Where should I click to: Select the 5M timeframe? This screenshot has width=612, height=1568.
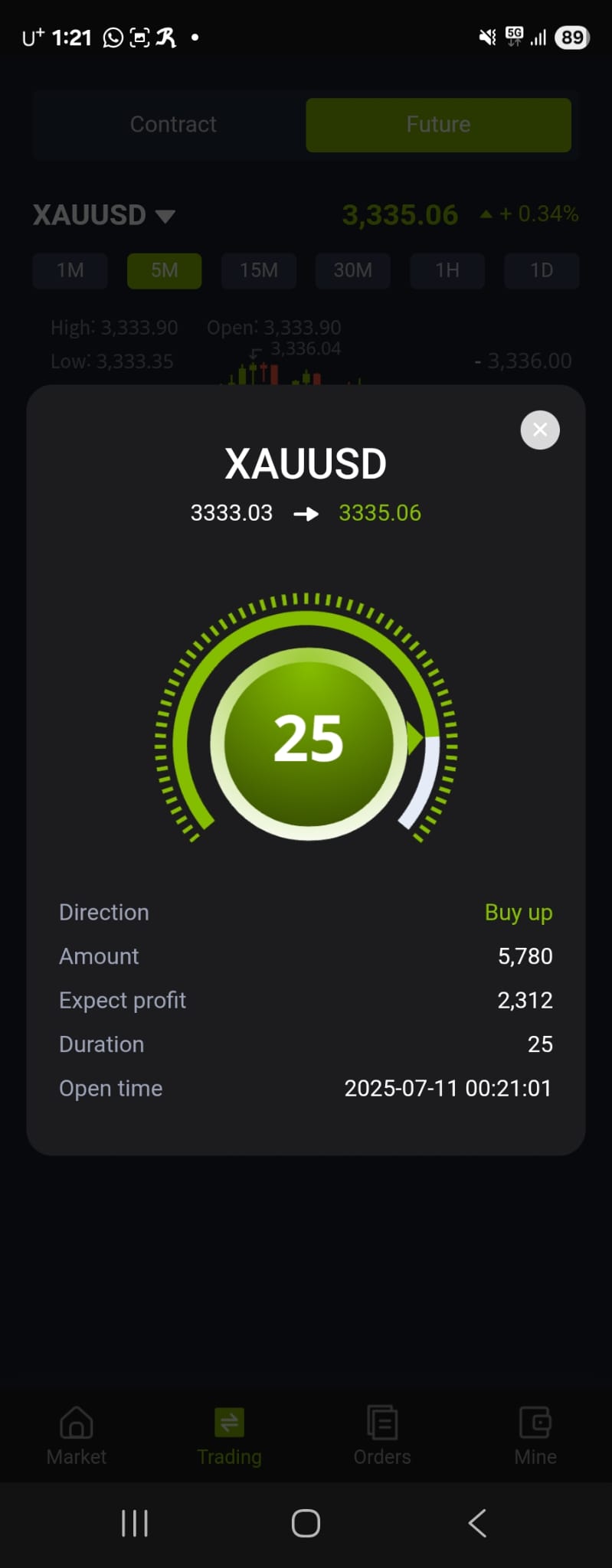164,270
